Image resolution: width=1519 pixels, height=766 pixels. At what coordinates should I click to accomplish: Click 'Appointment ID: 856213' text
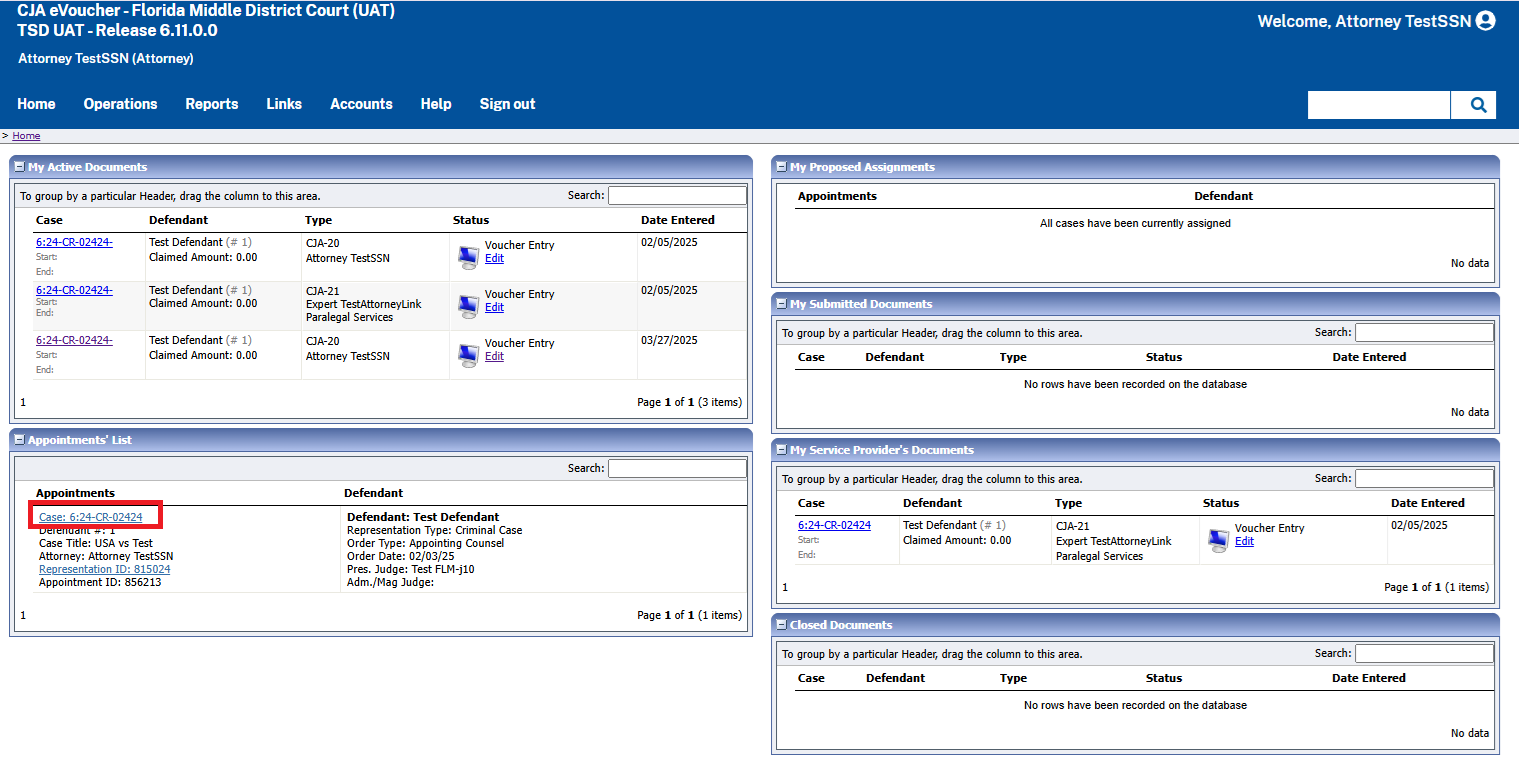pos(100,582)
